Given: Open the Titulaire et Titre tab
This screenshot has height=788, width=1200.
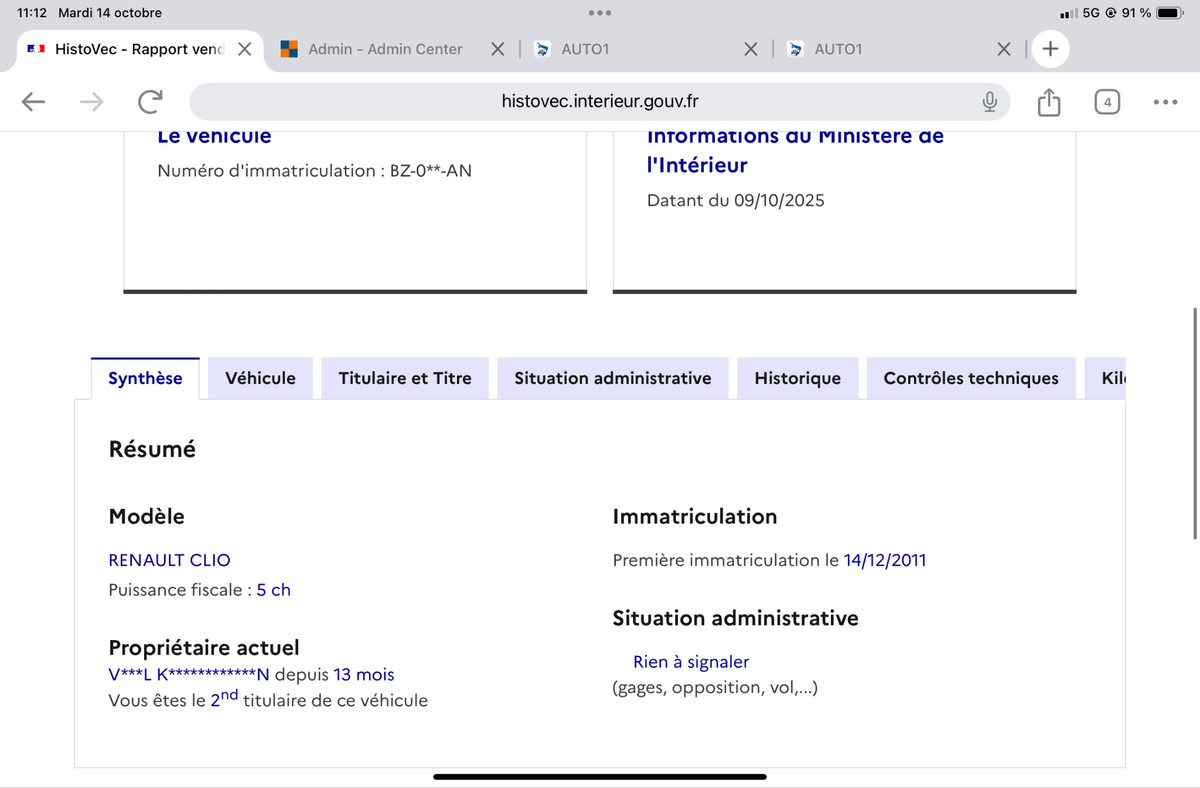Looking at the screenshot, I should pos(404,378).
